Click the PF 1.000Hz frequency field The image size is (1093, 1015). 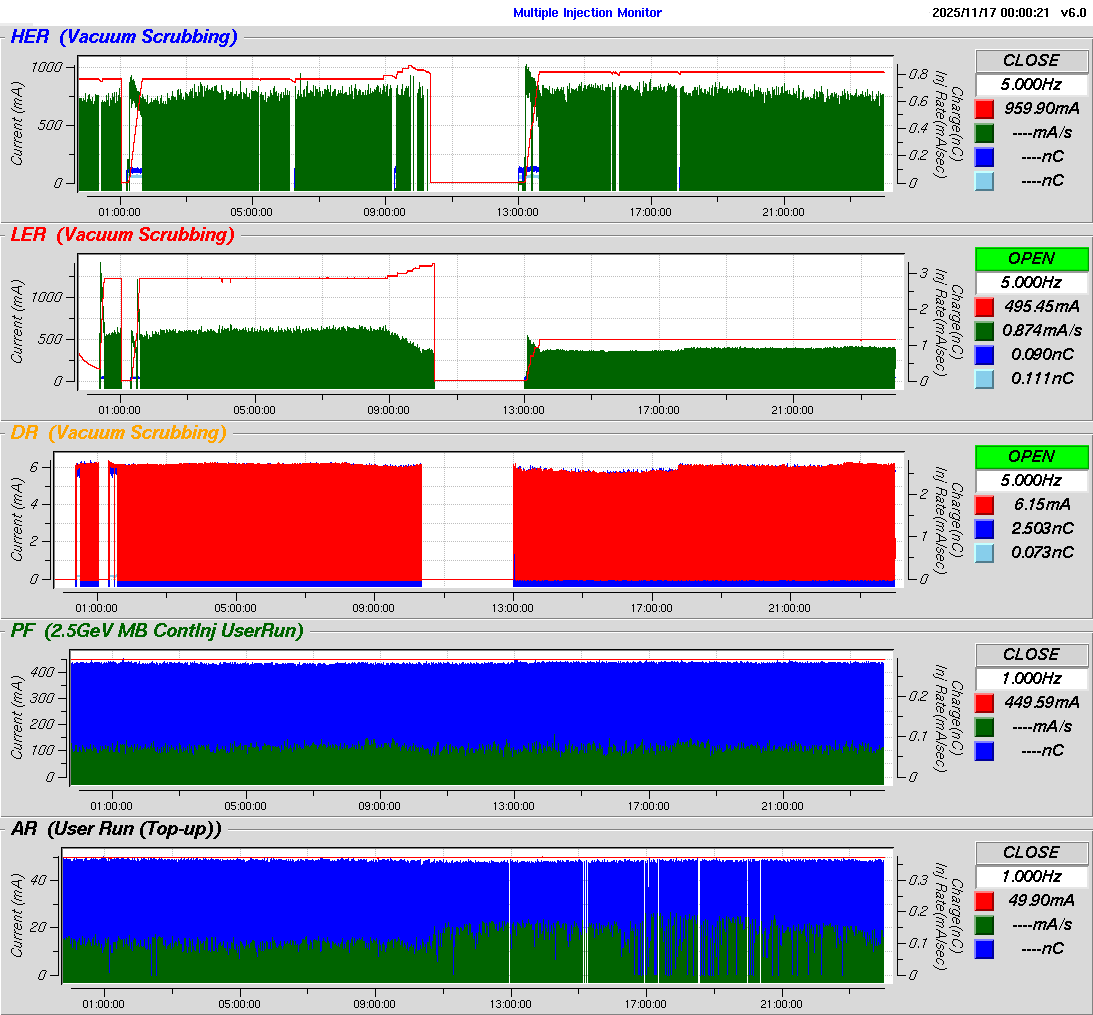[x=1031, y=678]
